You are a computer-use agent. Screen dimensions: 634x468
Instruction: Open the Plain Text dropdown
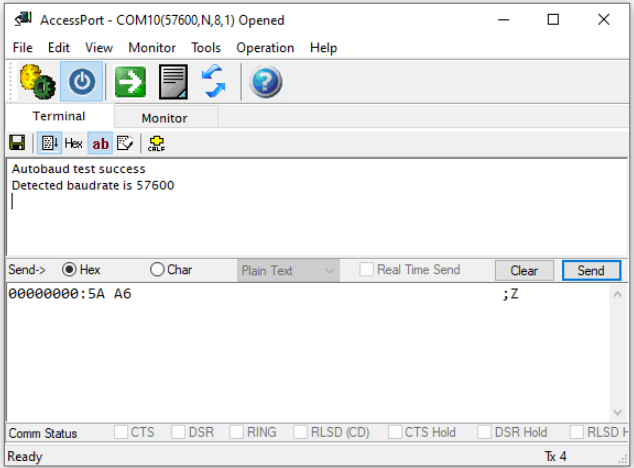coord(288,270)
